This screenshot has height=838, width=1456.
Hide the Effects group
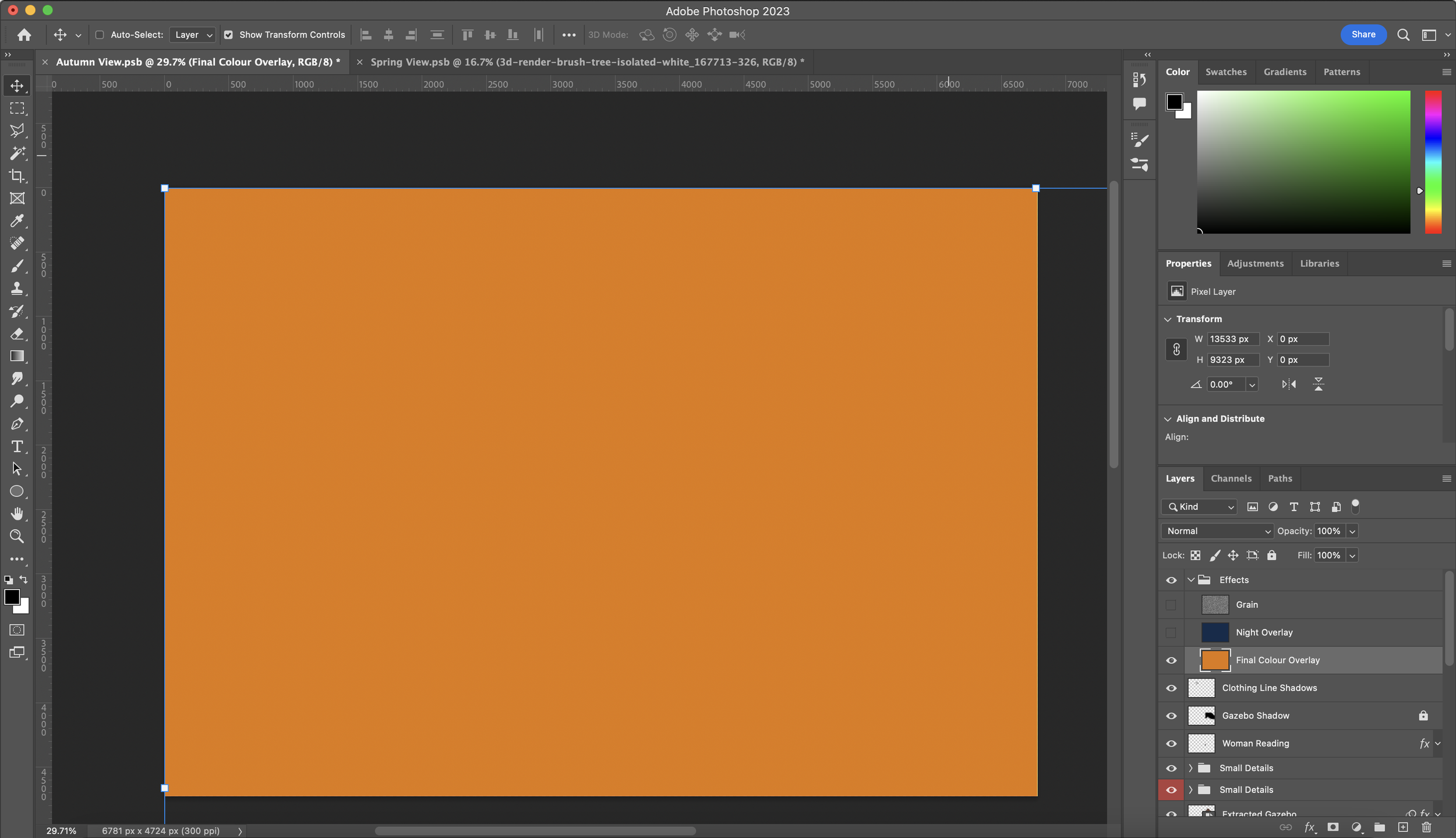click(1171, 581)
